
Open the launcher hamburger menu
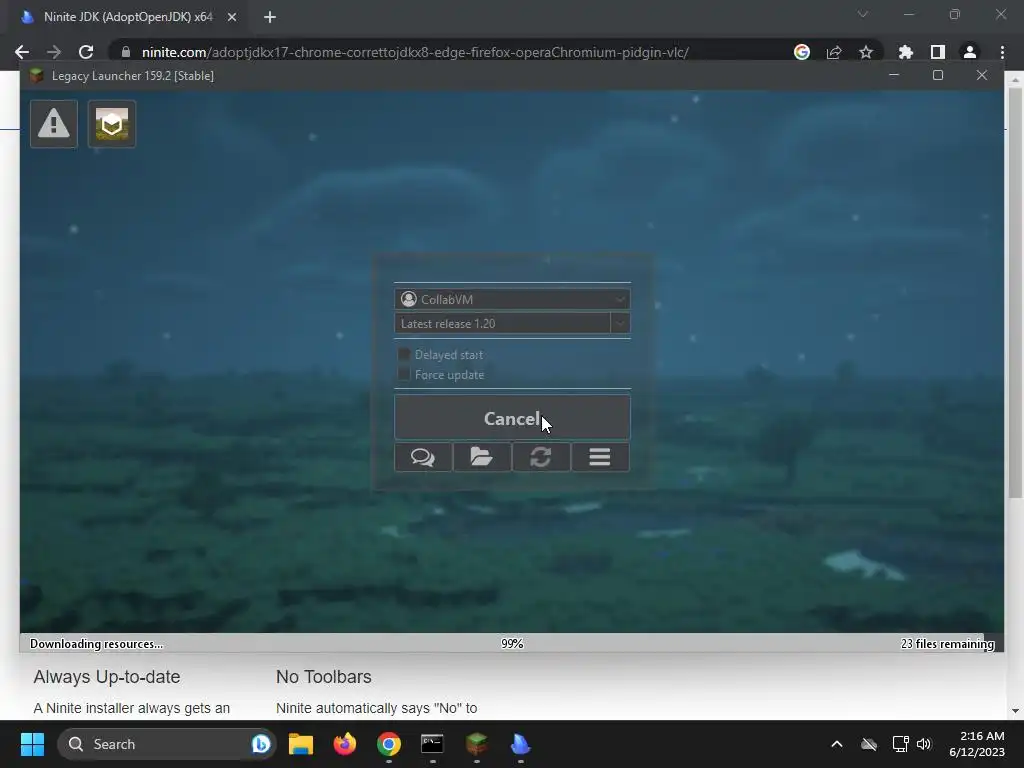600,457
